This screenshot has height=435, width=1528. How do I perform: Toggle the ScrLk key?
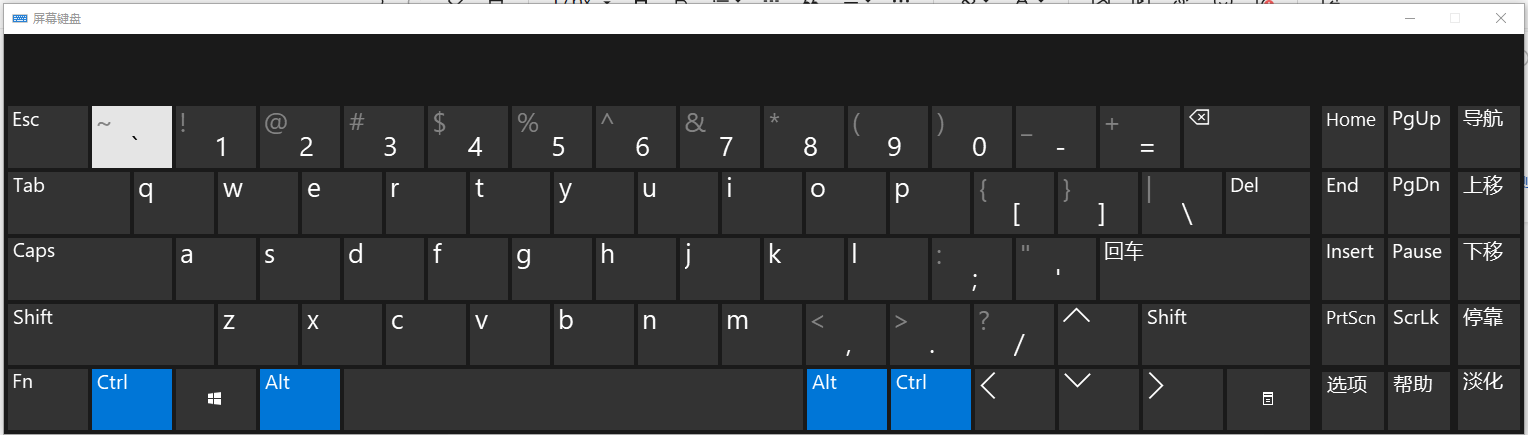pos(1417,334)
